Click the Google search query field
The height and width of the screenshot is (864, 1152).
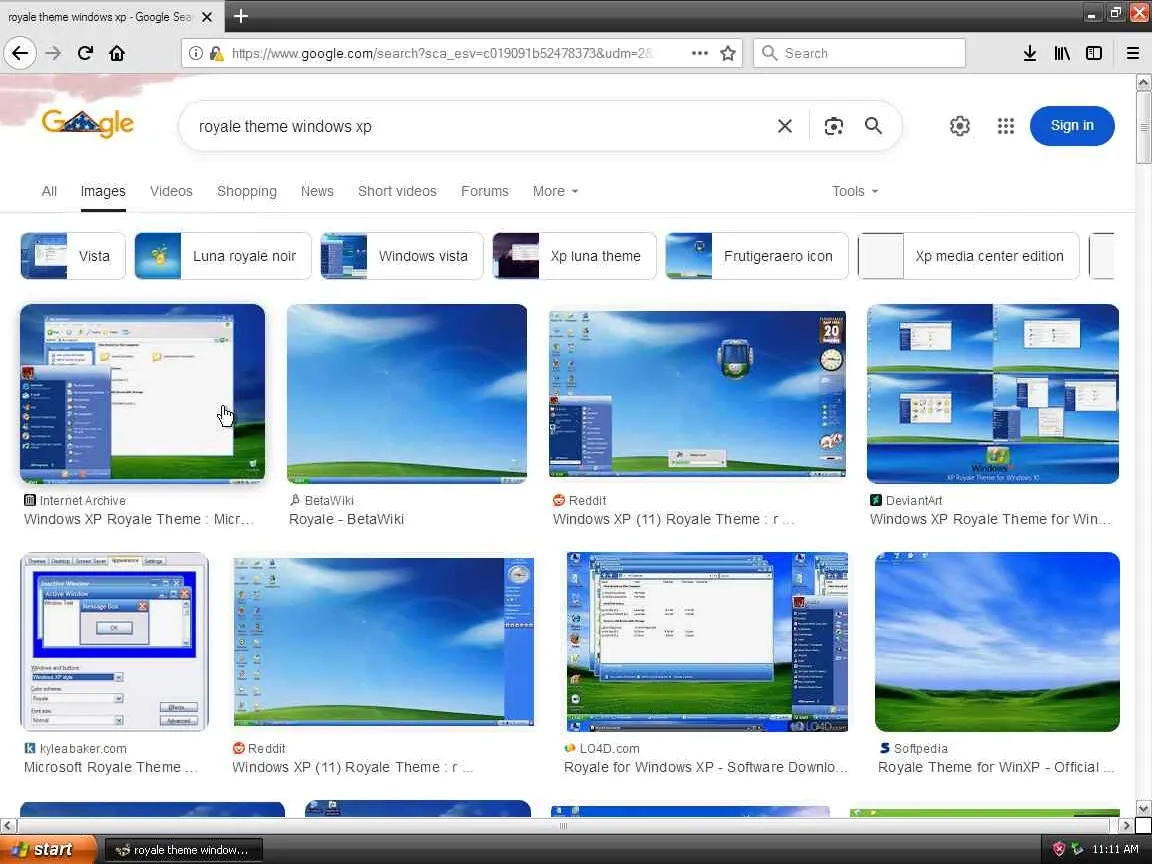tap(478, 126)
